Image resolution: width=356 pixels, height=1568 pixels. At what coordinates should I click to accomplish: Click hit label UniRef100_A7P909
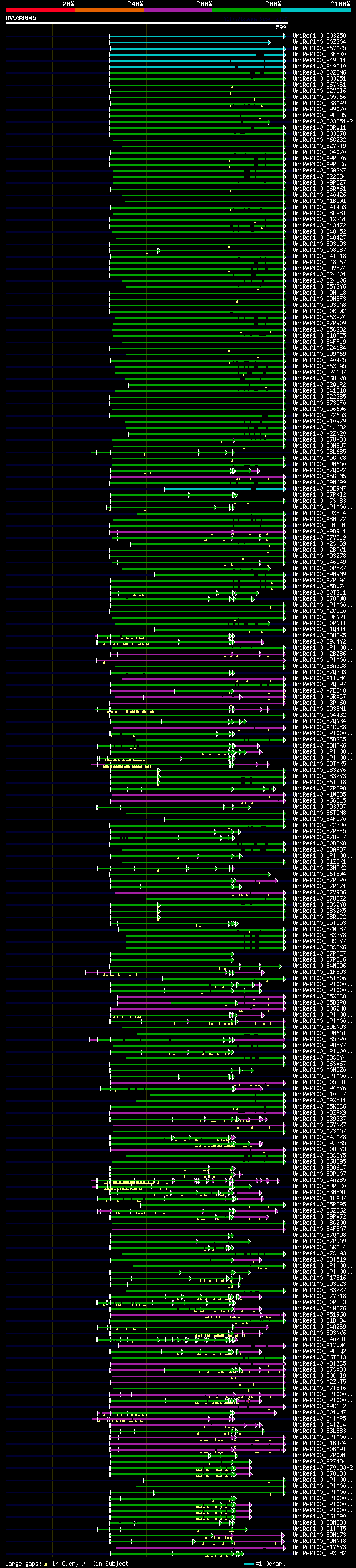(x=319, y=323)
